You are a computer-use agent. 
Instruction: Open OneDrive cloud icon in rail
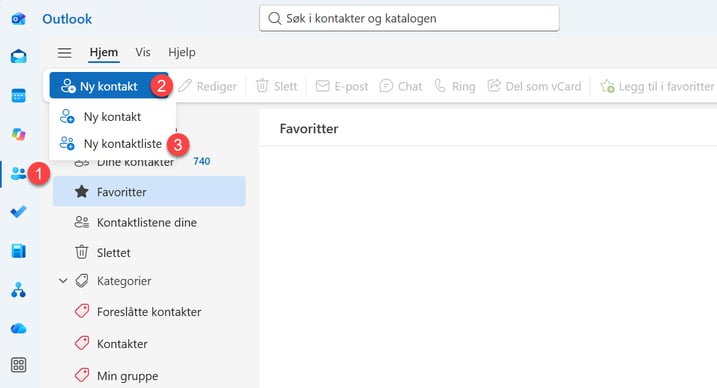(x=19, y=329)
